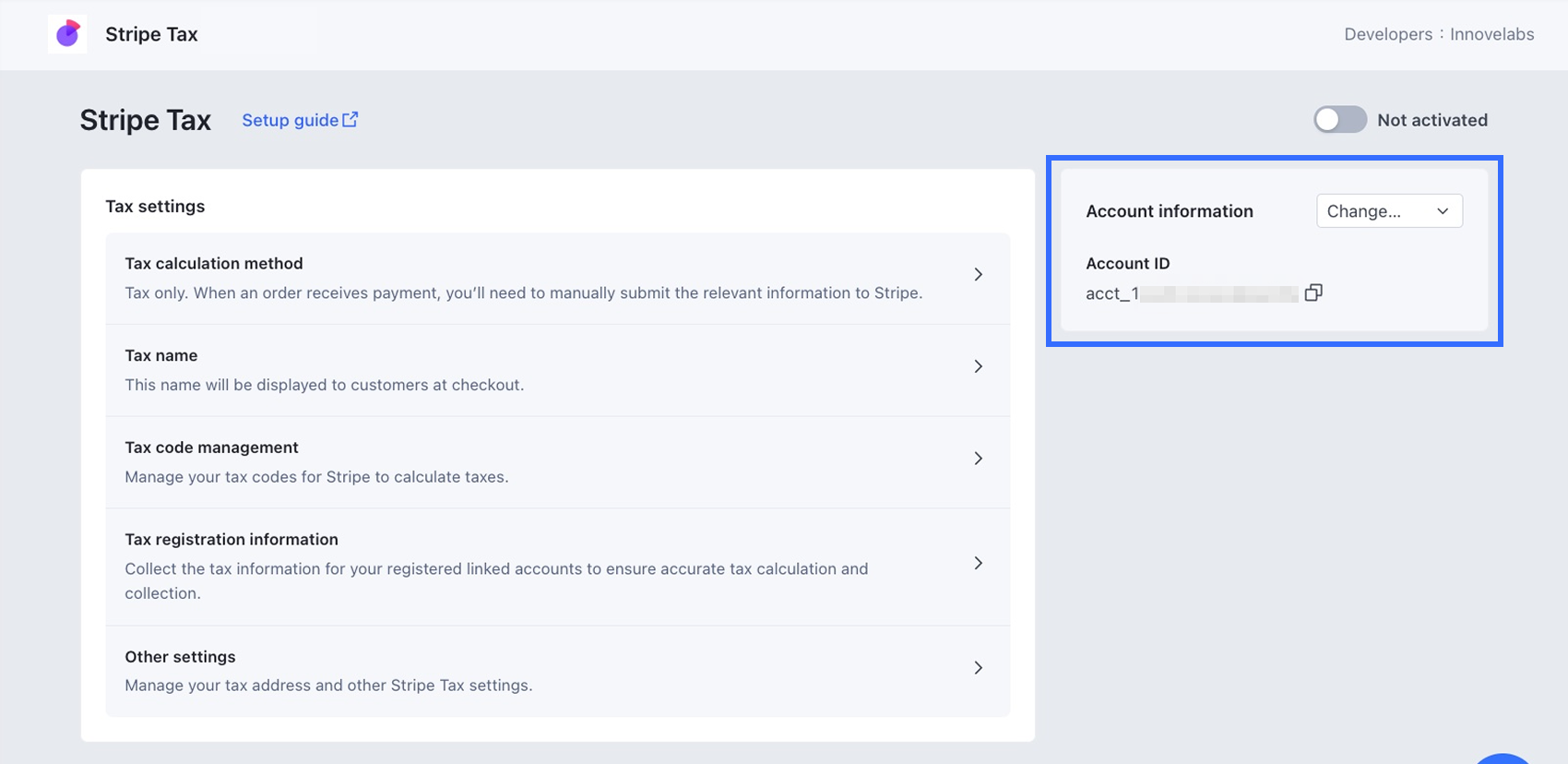Click the blue chat bubble at bottom right

(x=1503, y=758)
